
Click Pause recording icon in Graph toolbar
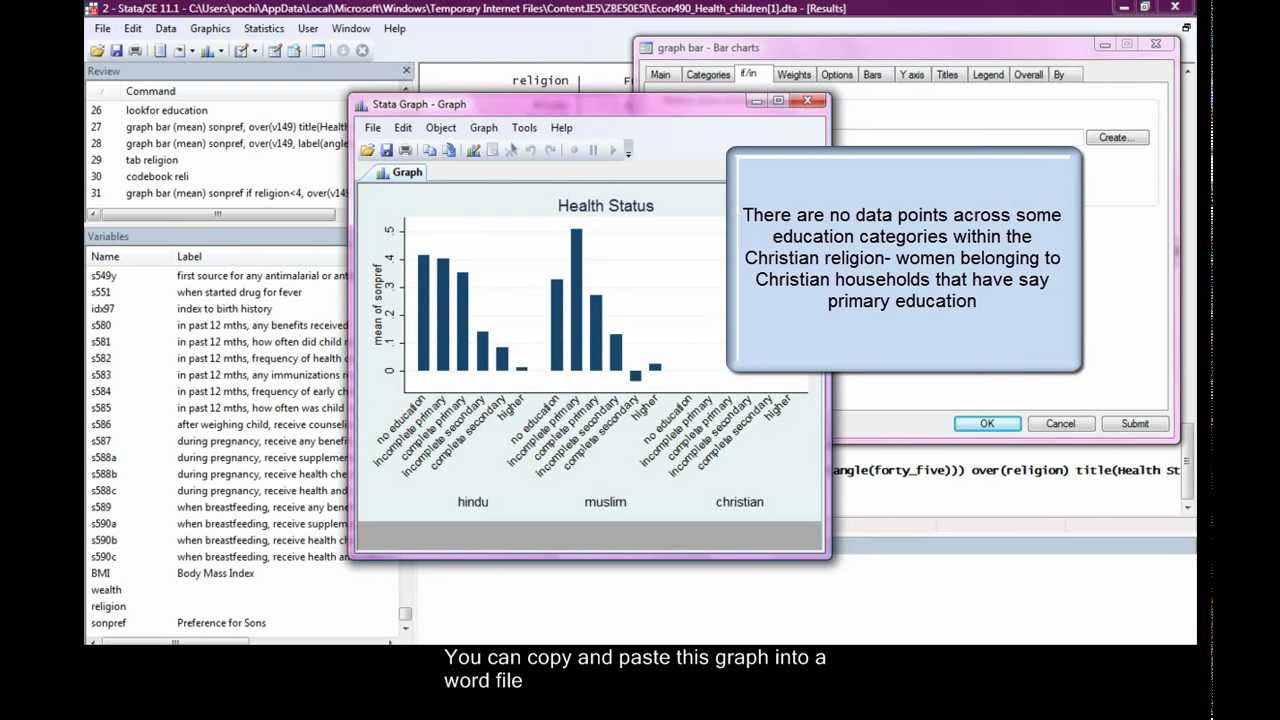593,150
